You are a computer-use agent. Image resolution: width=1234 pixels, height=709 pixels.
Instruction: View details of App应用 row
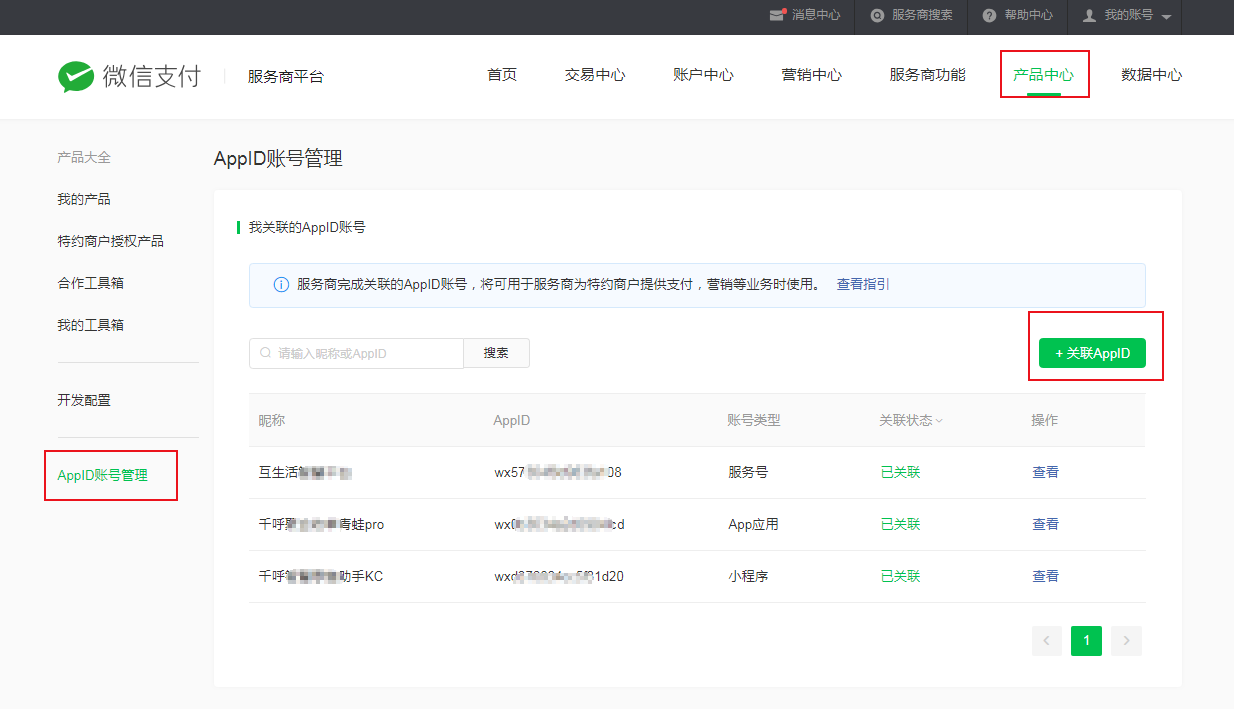(1045, 524)
